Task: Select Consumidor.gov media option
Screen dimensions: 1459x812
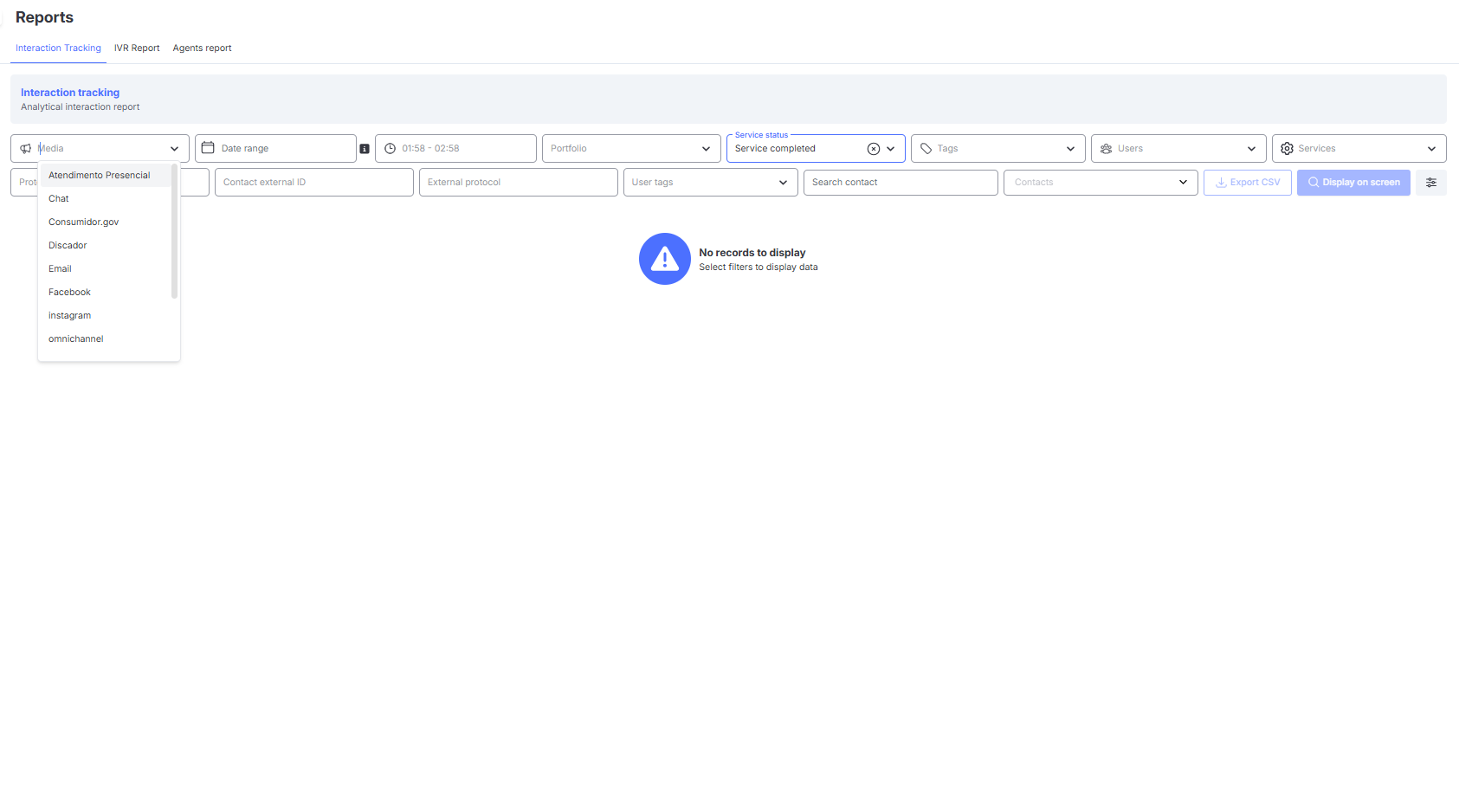Action: click(106, 222)
